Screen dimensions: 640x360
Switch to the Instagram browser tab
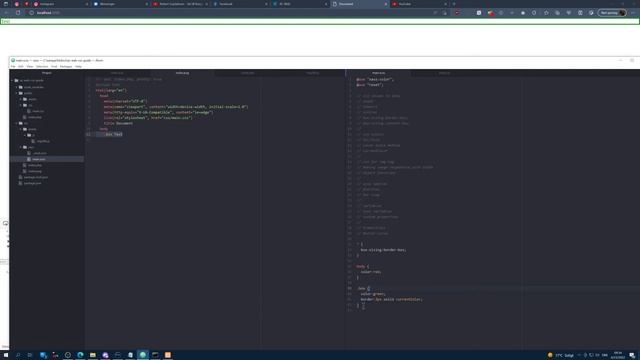click(x=60, y=4)
